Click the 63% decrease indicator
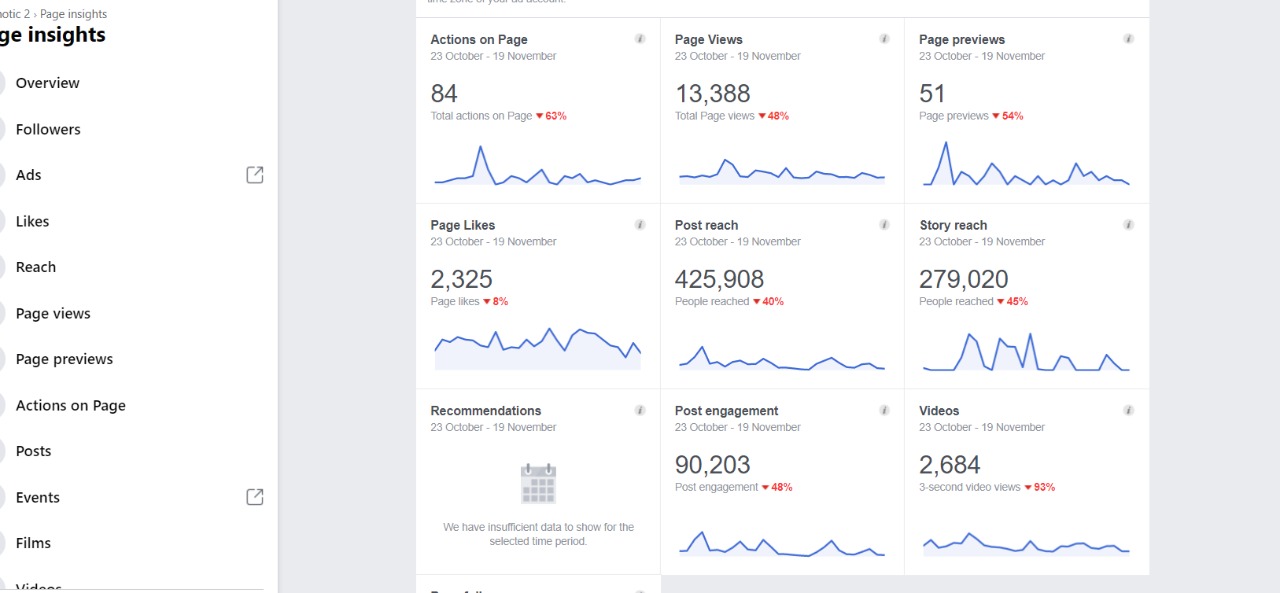1280x593 pixels. pyautogui.click(x=551, y=116)
